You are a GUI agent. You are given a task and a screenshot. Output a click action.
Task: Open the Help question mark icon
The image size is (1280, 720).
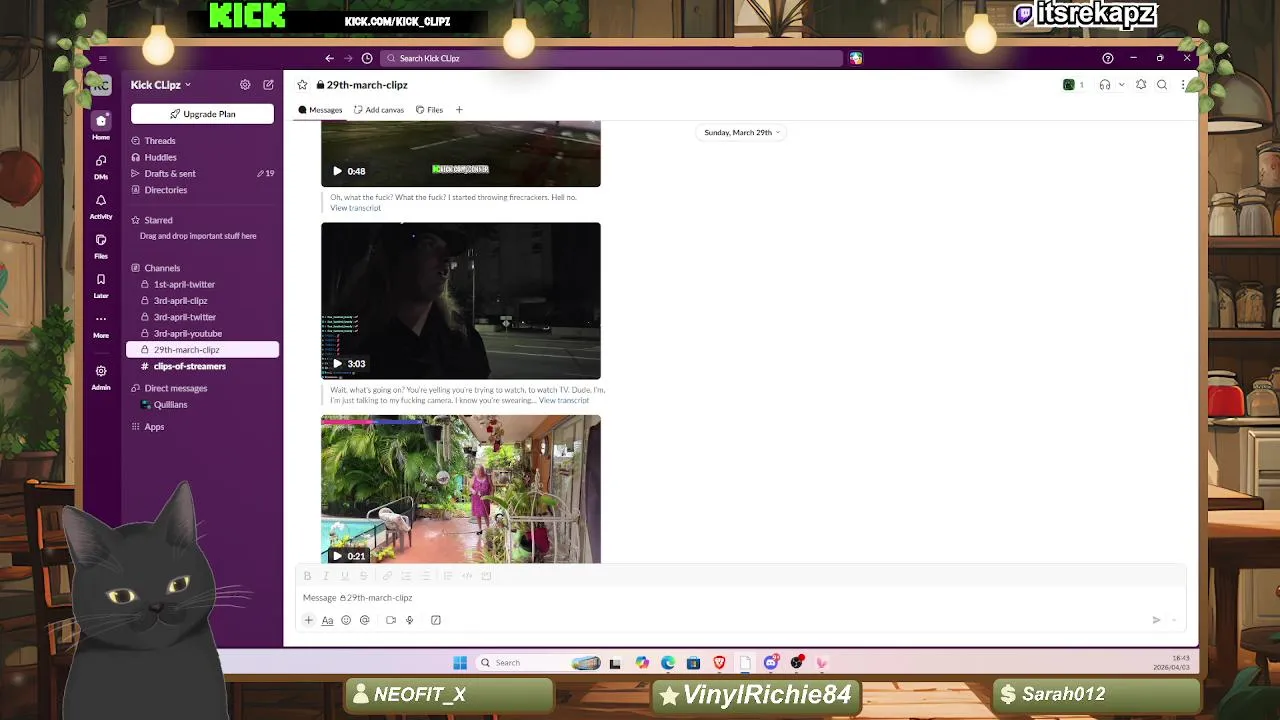[x=1107, y=58]
